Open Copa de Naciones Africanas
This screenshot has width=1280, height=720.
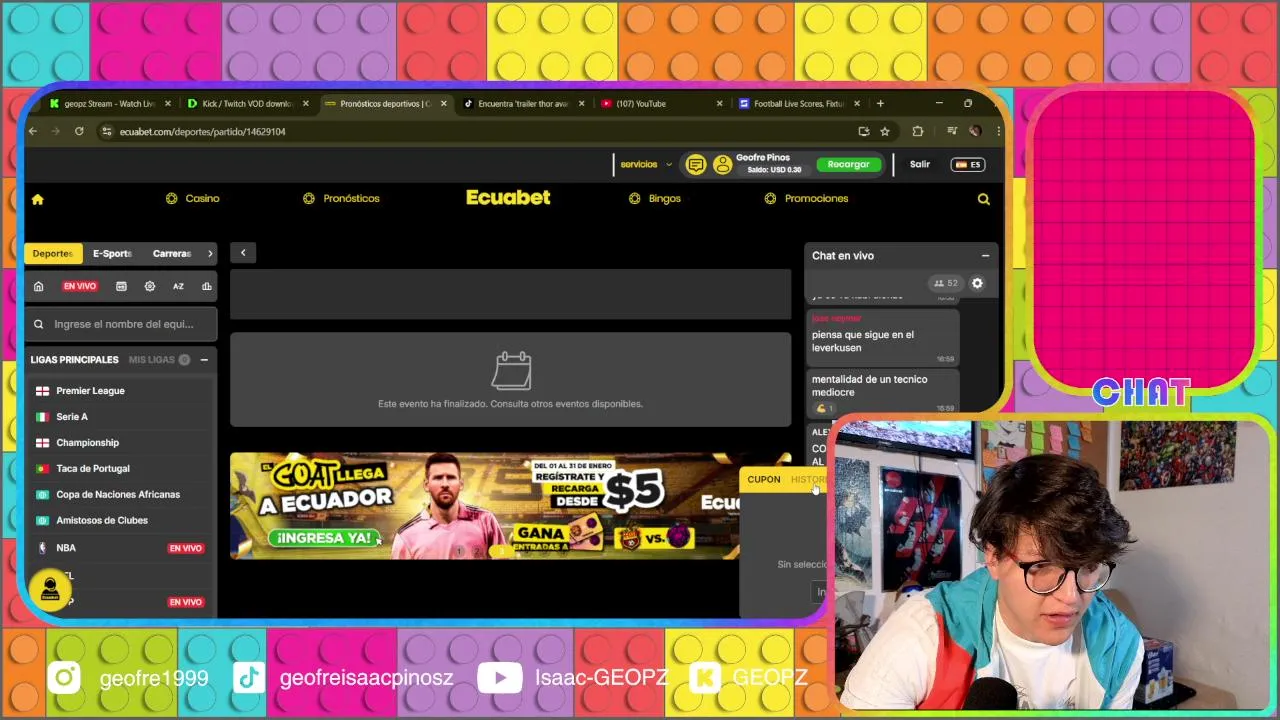pos(120,495)
